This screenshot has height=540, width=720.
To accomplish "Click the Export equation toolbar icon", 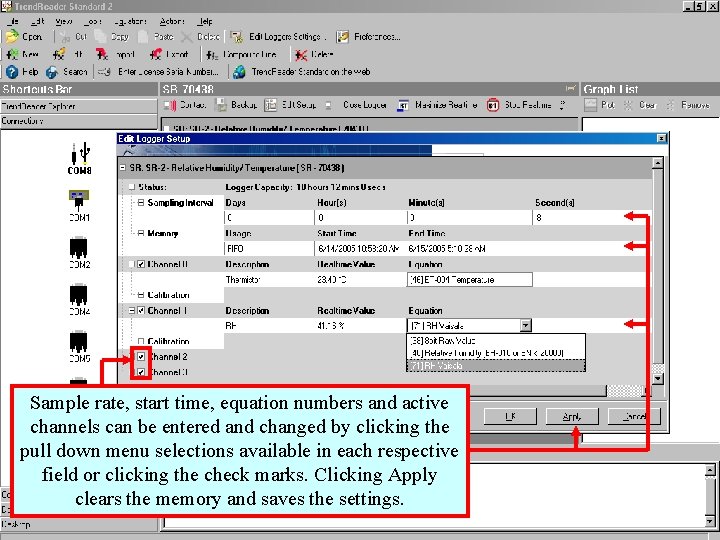I will click(156, 55).
